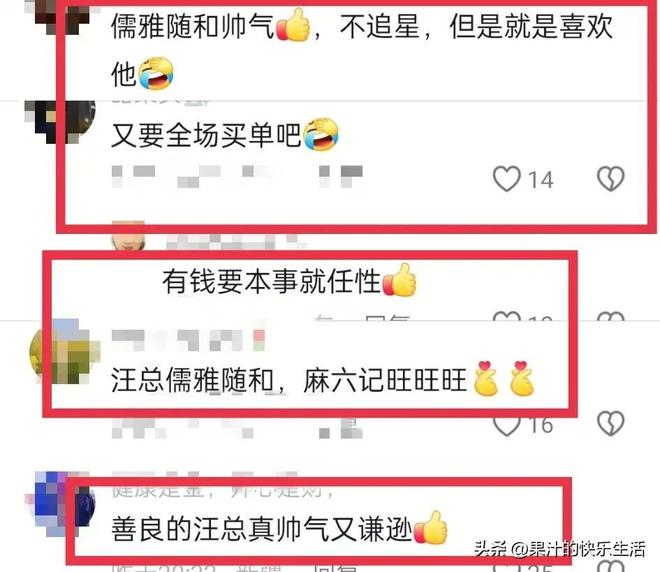Like the "又要全场买单吧" comment with 14 likes
The image size is (660, 572).
[507, 179]
